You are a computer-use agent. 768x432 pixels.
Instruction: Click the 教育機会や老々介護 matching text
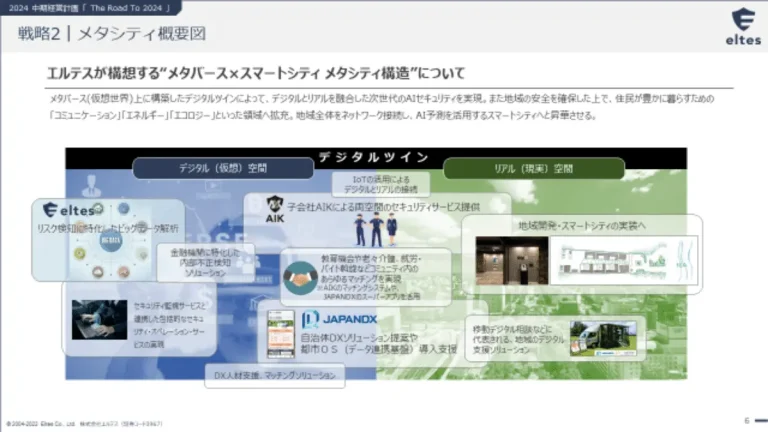pos(371,278)
